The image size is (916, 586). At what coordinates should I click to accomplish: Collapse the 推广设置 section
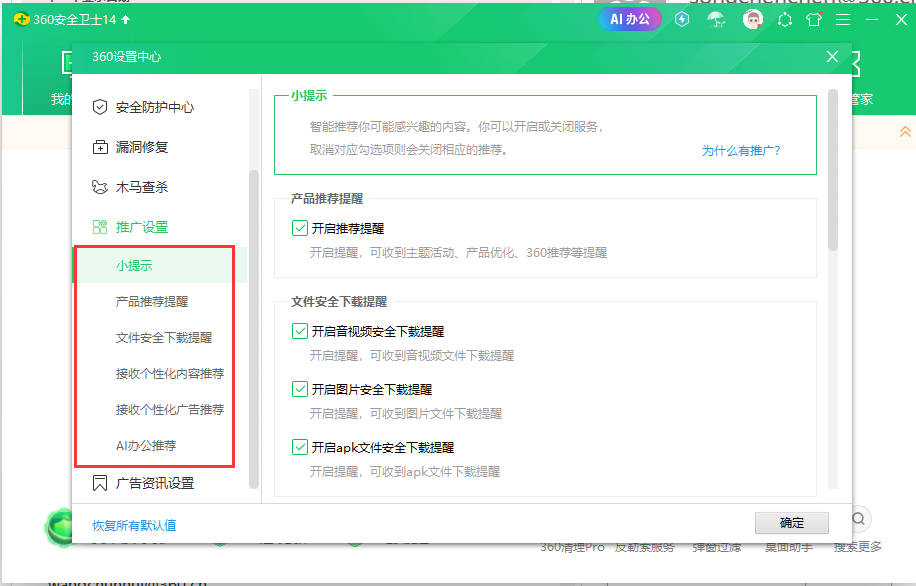tap(142, 227)
